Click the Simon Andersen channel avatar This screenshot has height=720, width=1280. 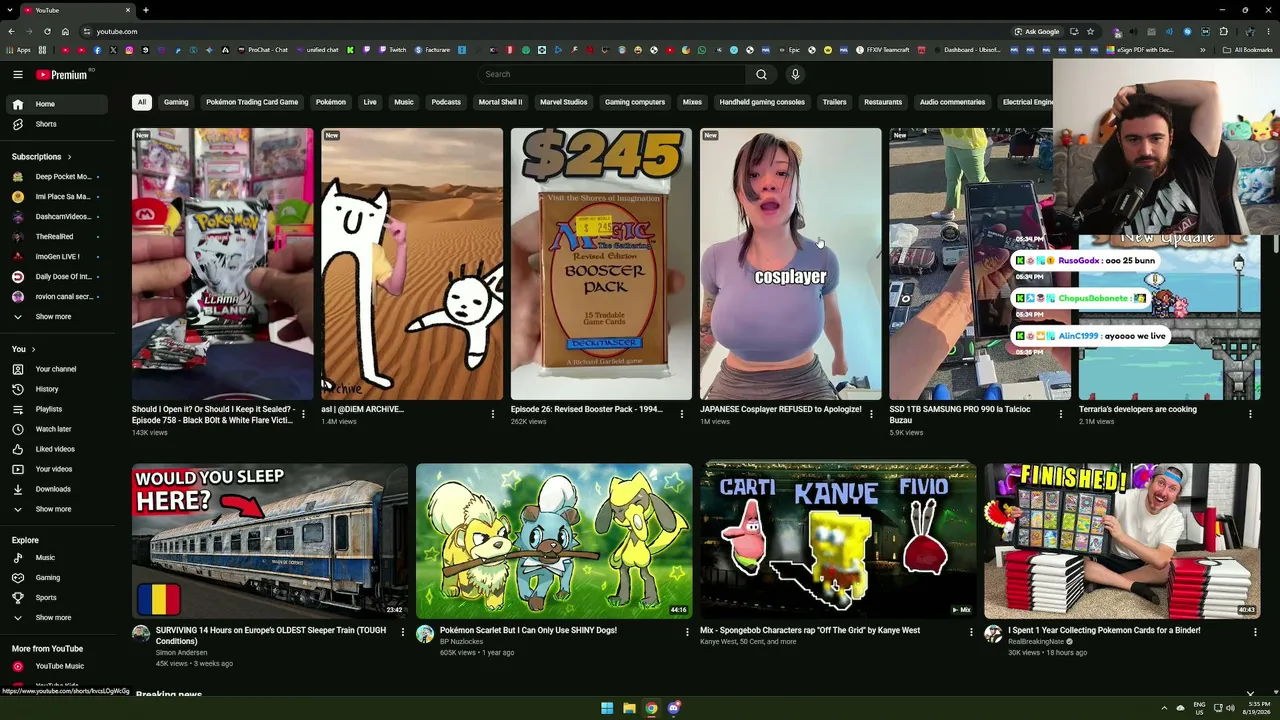141,634
